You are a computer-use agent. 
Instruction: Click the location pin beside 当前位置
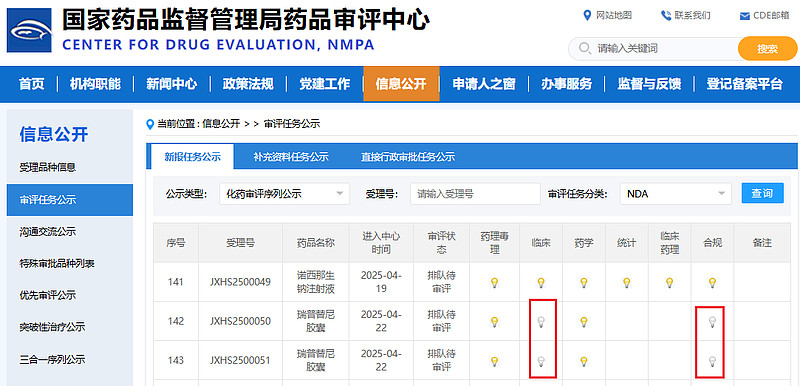click(150, 124)
